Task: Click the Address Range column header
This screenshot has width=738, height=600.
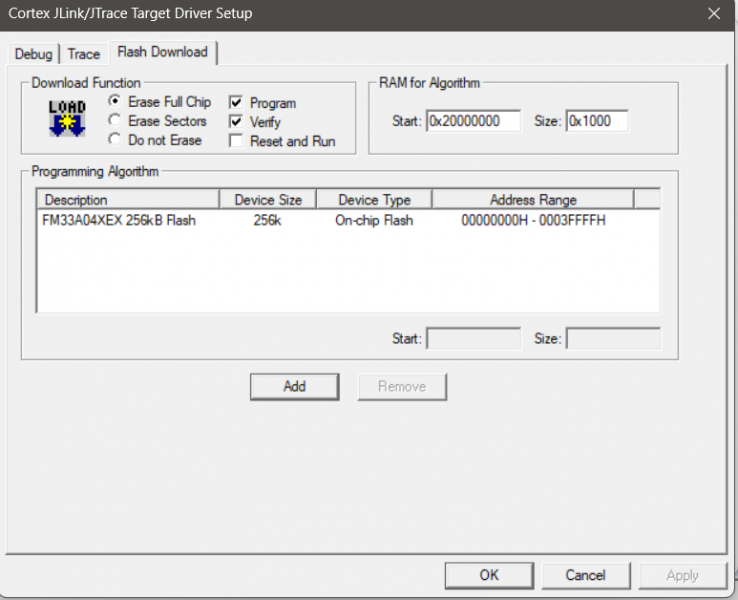Action: point(532,200)
